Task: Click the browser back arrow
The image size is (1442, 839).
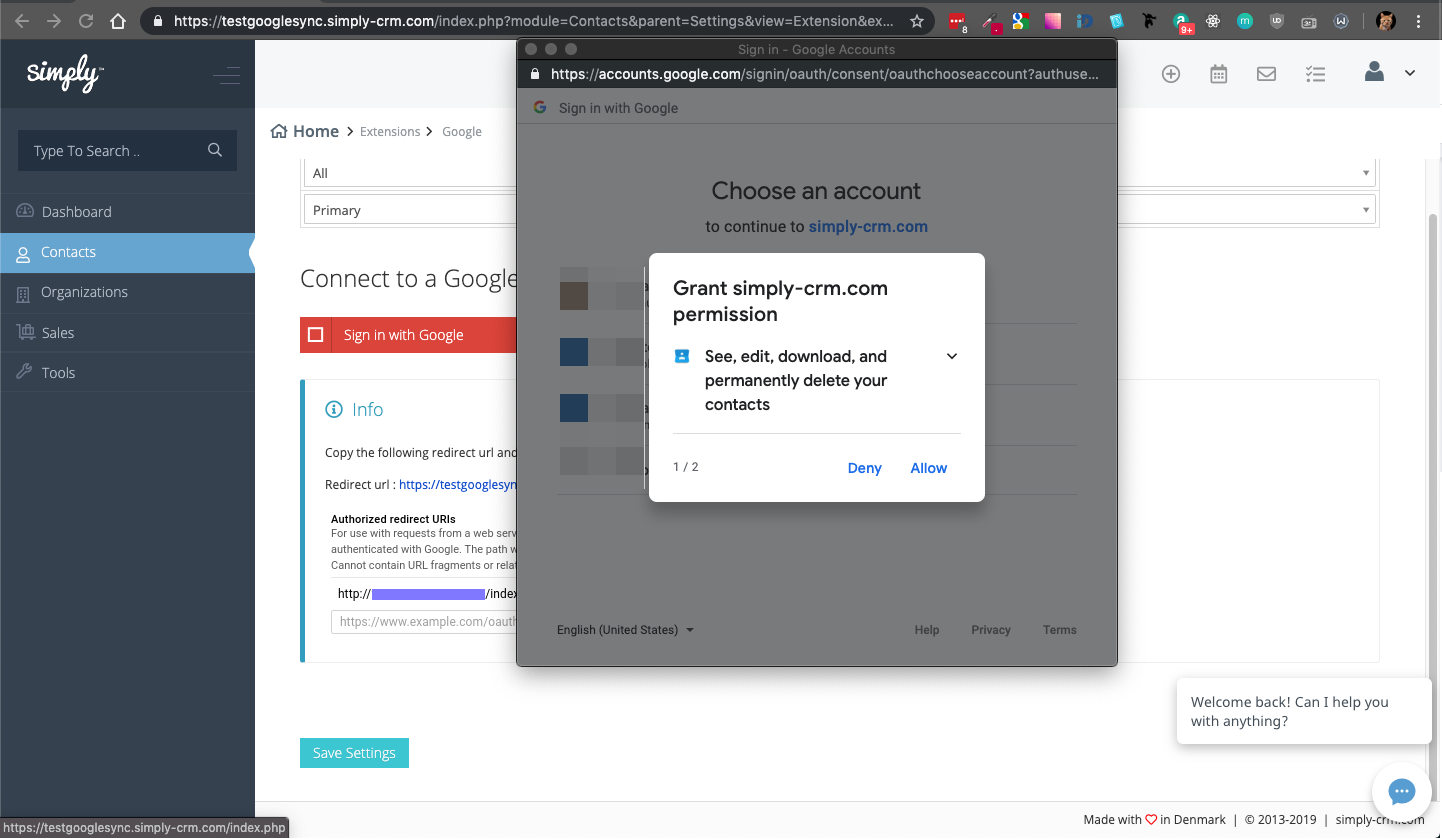Action: [x=22, y=20]
